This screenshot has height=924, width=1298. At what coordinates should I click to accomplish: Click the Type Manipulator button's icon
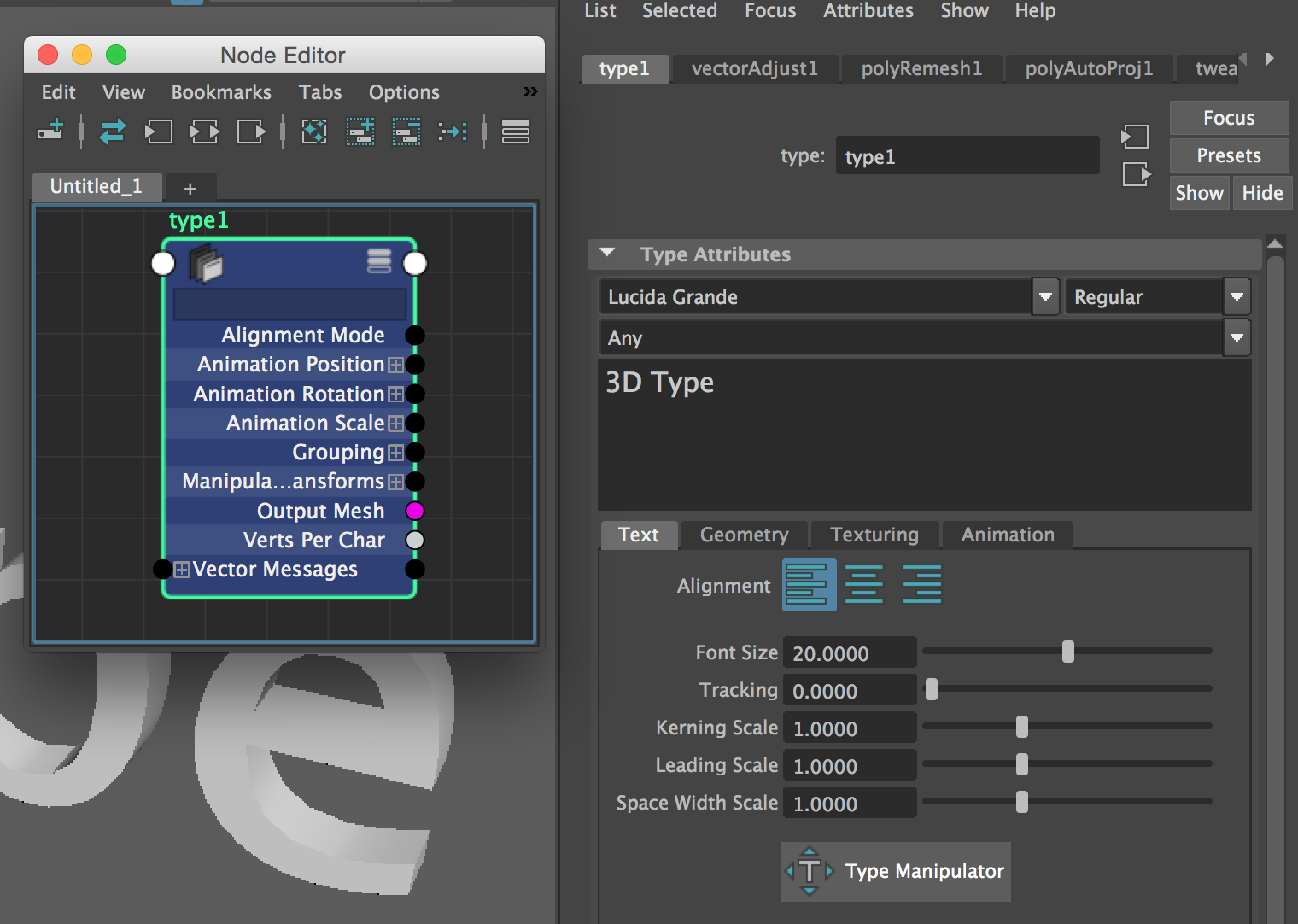click(809, 871)
